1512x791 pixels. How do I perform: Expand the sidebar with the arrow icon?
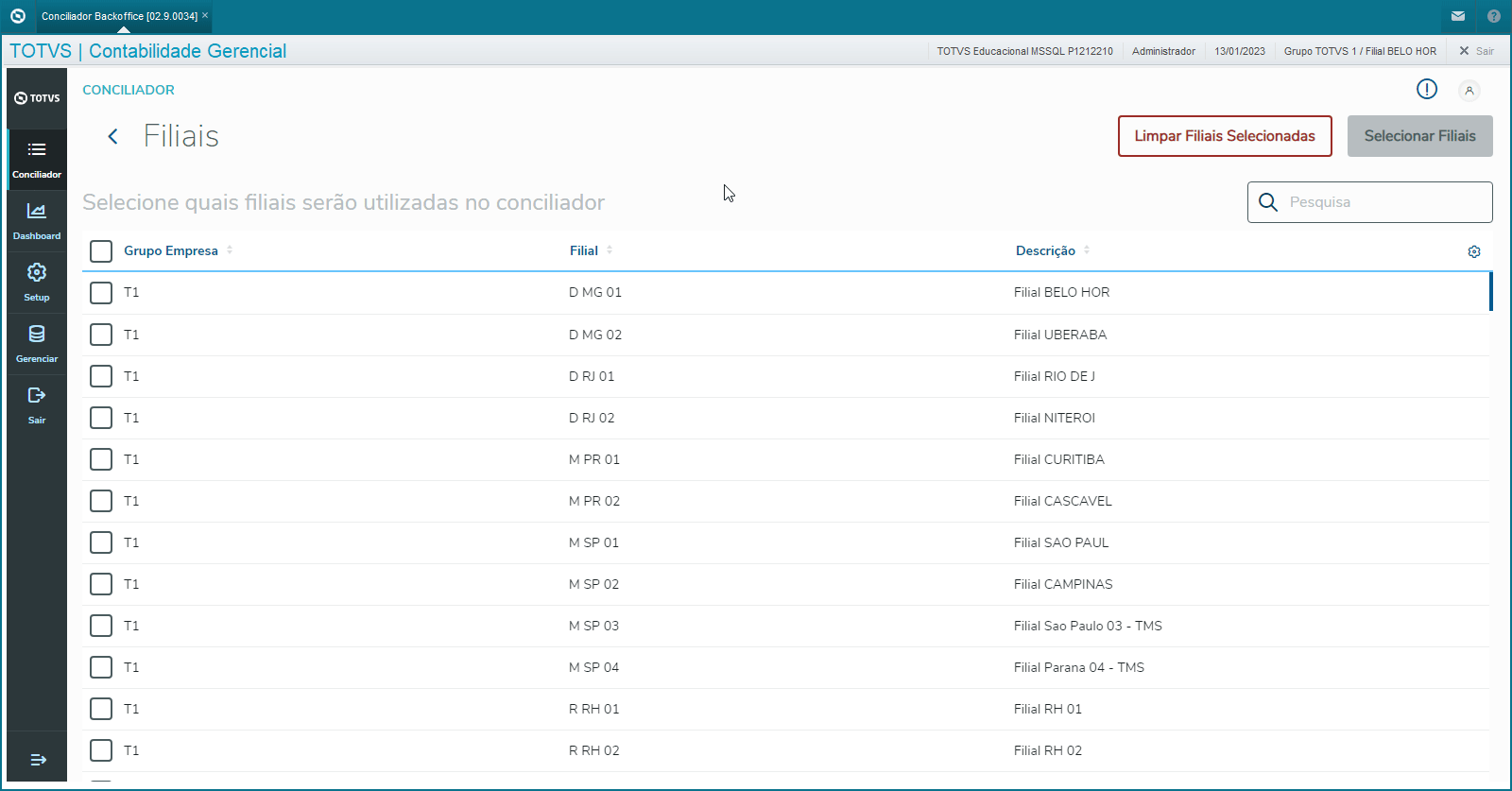(38, 760)
